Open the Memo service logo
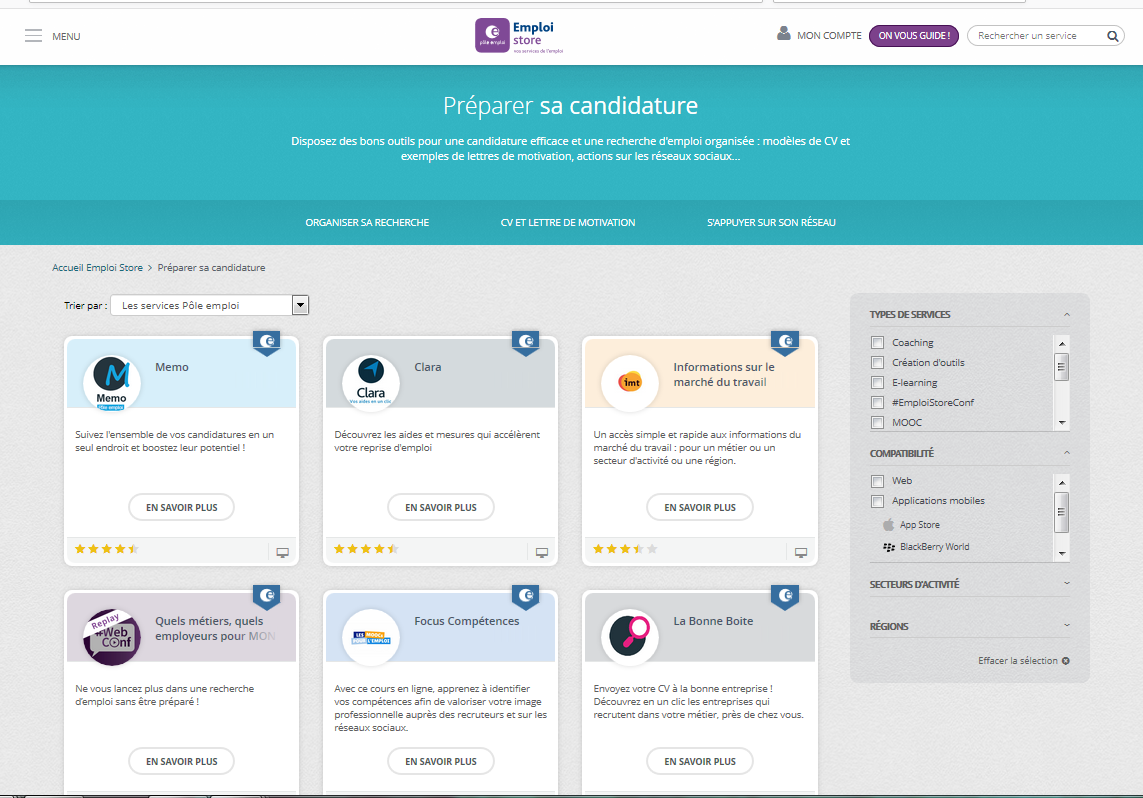Viewport: 1143px width, 798px height. 111,382
